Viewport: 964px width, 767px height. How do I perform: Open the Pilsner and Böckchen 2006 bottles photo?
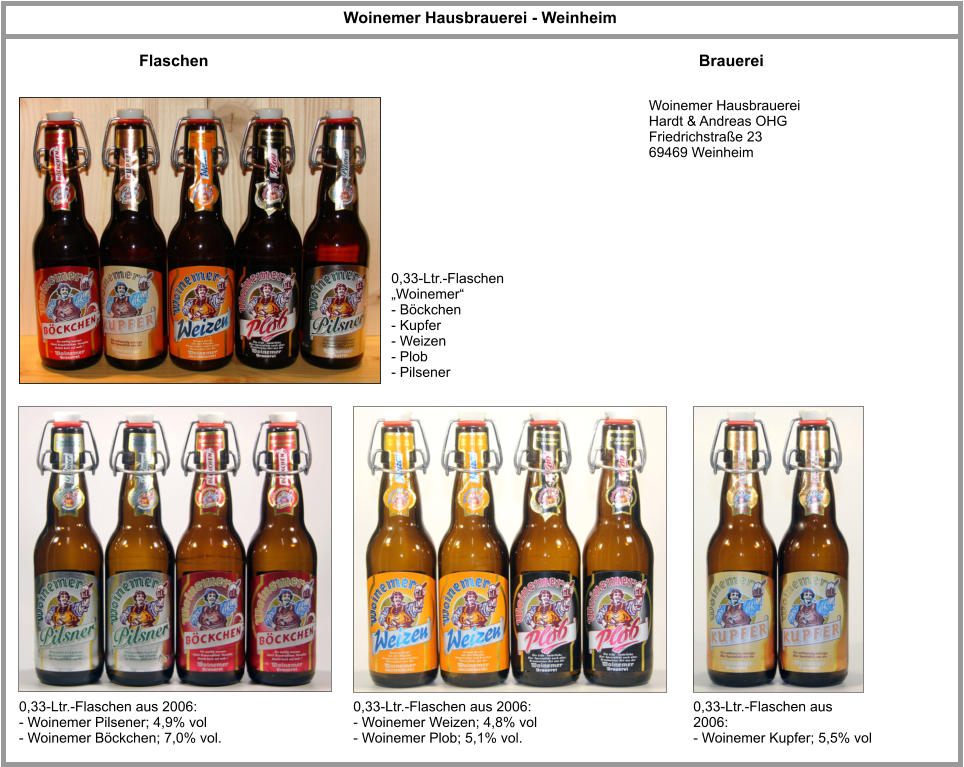pos(175,549)
